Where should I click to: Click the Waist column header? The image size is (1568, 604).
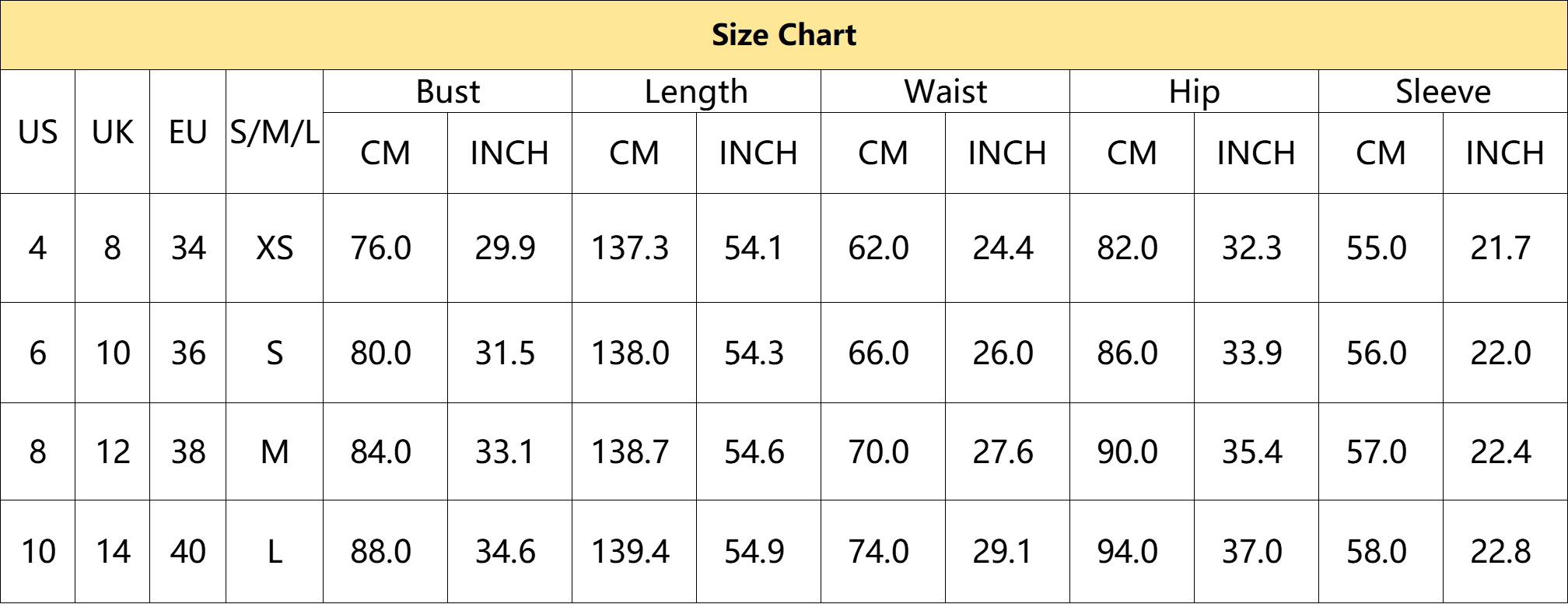click(x=945, y=92)
